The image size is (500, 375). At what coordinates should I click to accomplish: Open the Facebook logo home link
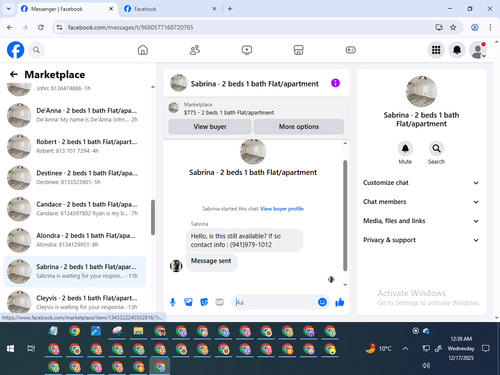pos(16,50)
